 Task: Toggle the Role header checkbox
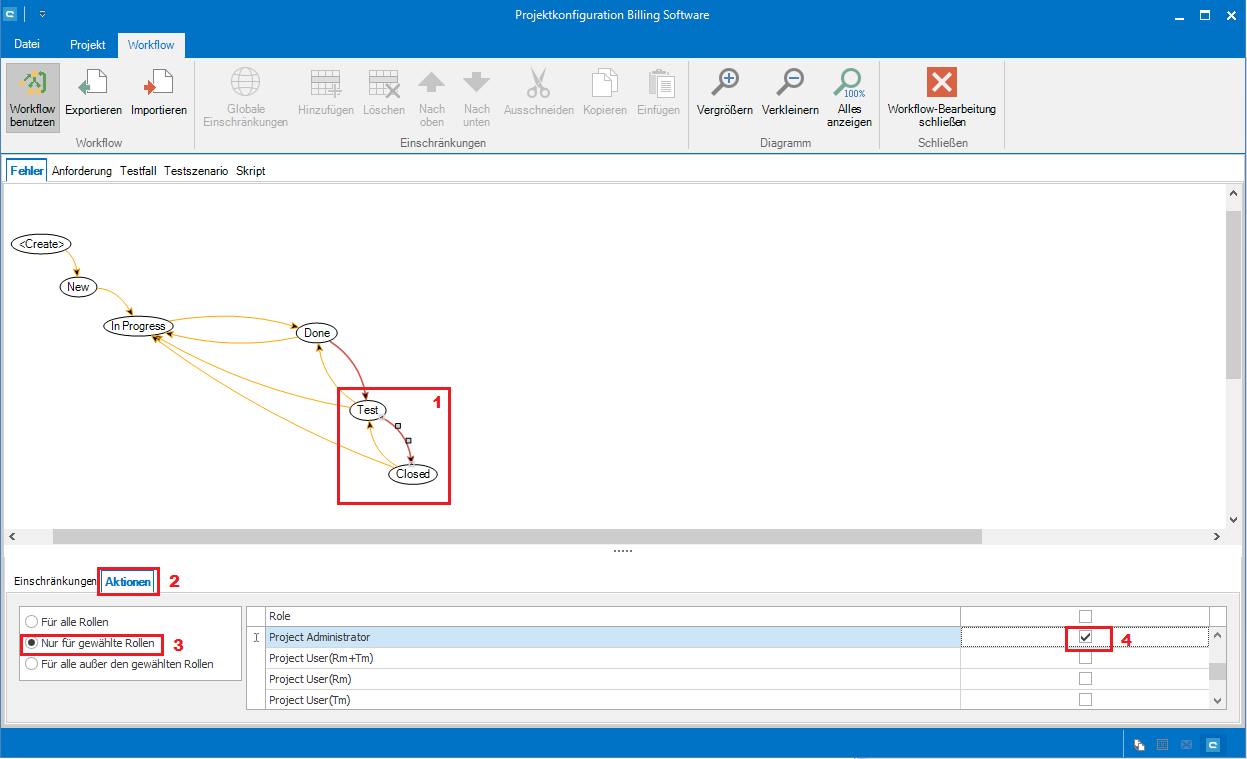tap(1085, 616)
